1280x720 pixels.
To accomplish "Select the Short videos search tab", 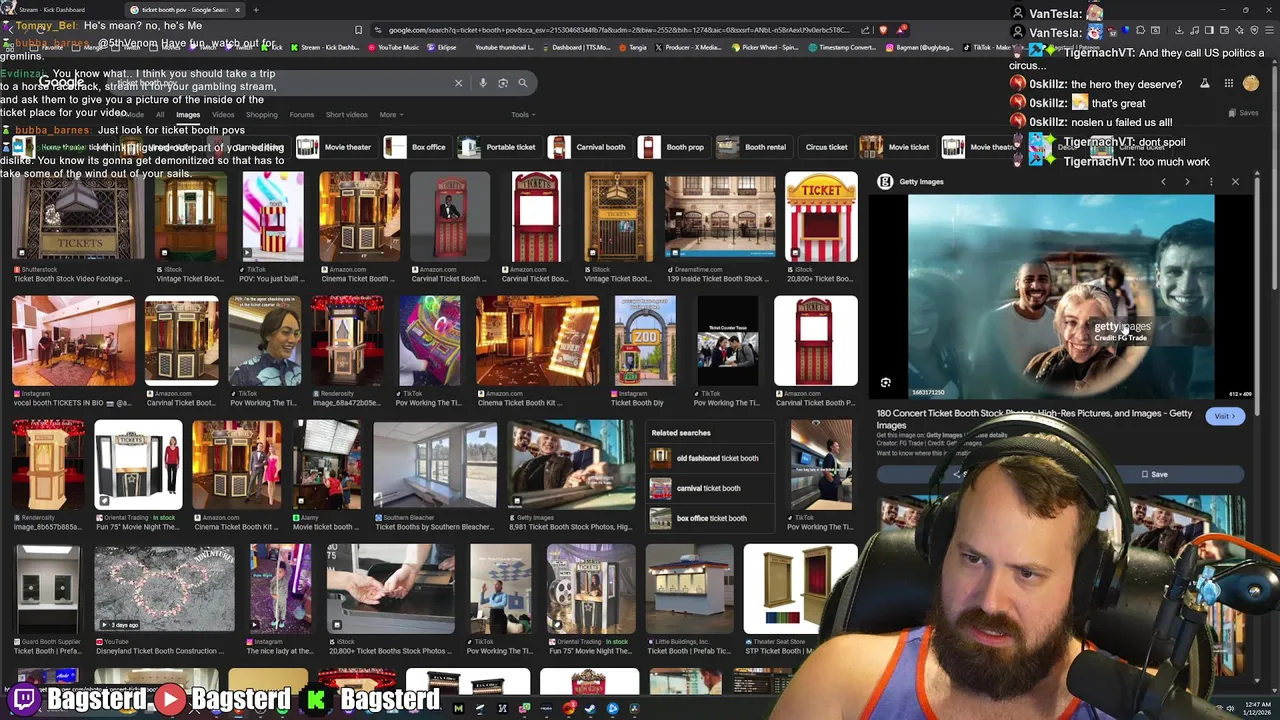I will click(x=346, y=115).
